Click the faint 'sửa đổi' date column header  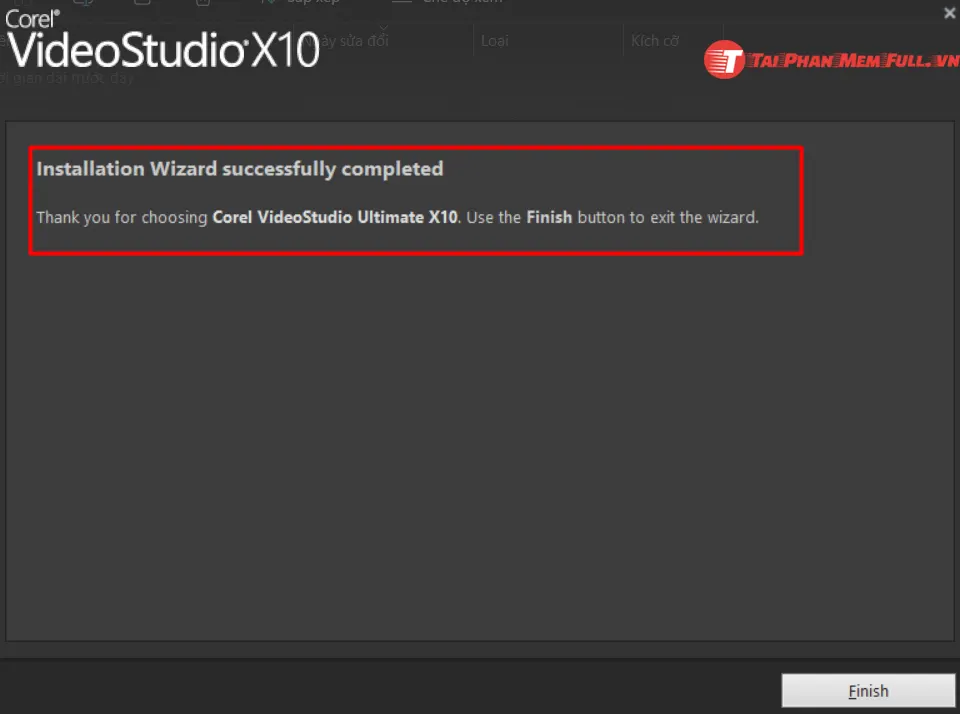tap(364, 41)
